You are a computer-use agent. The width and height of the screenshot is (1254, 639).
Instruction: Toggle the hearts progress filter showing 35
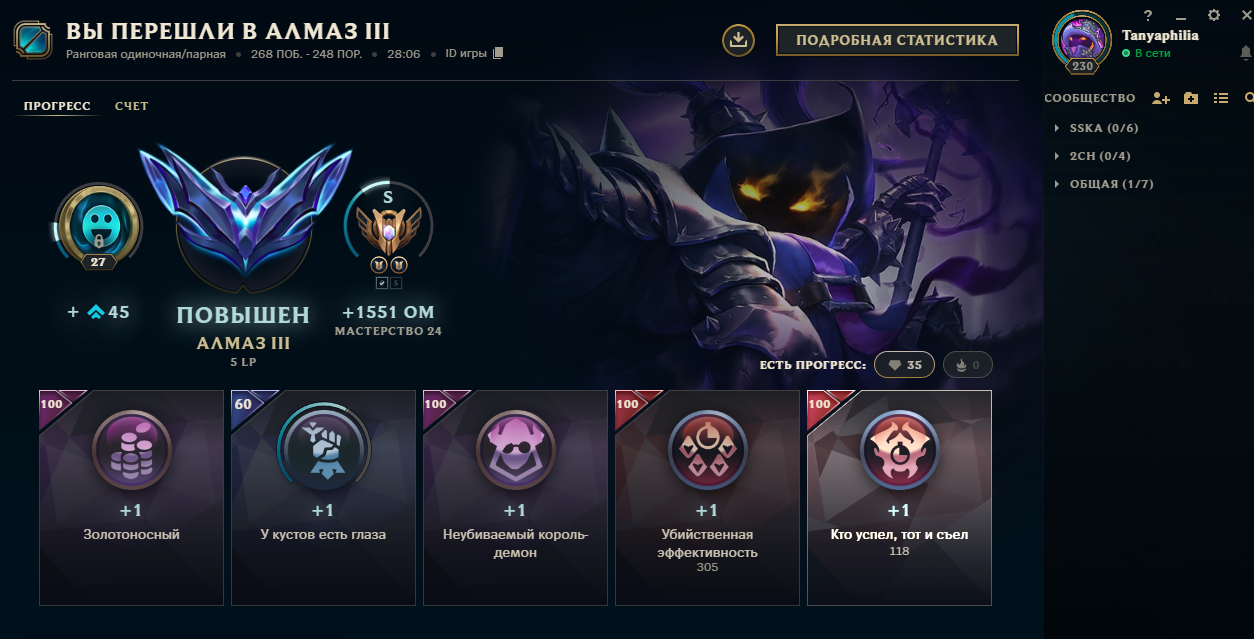point(904,365)
